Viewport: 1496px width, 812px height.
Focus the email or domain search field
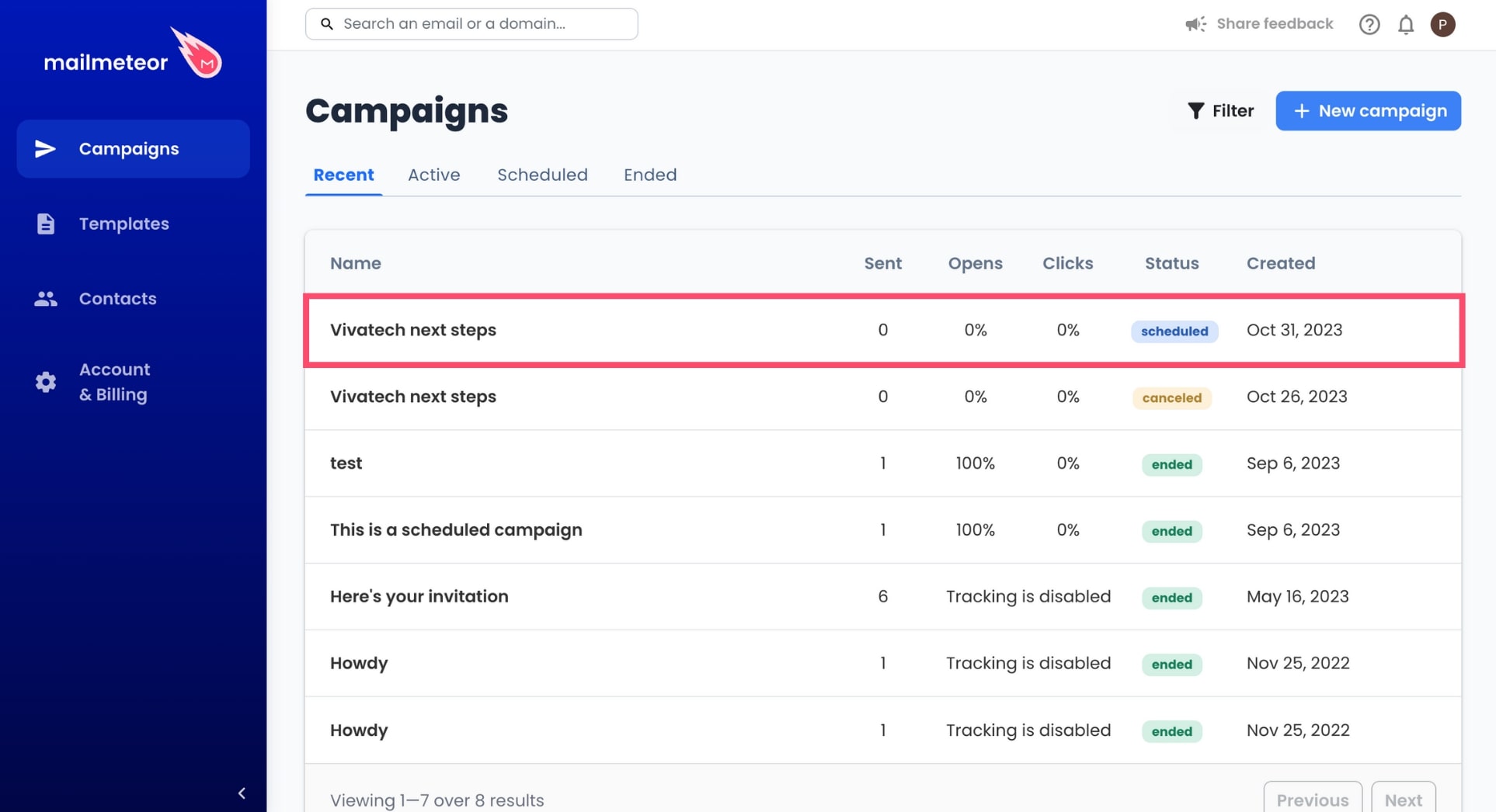[x=471, y=24]
